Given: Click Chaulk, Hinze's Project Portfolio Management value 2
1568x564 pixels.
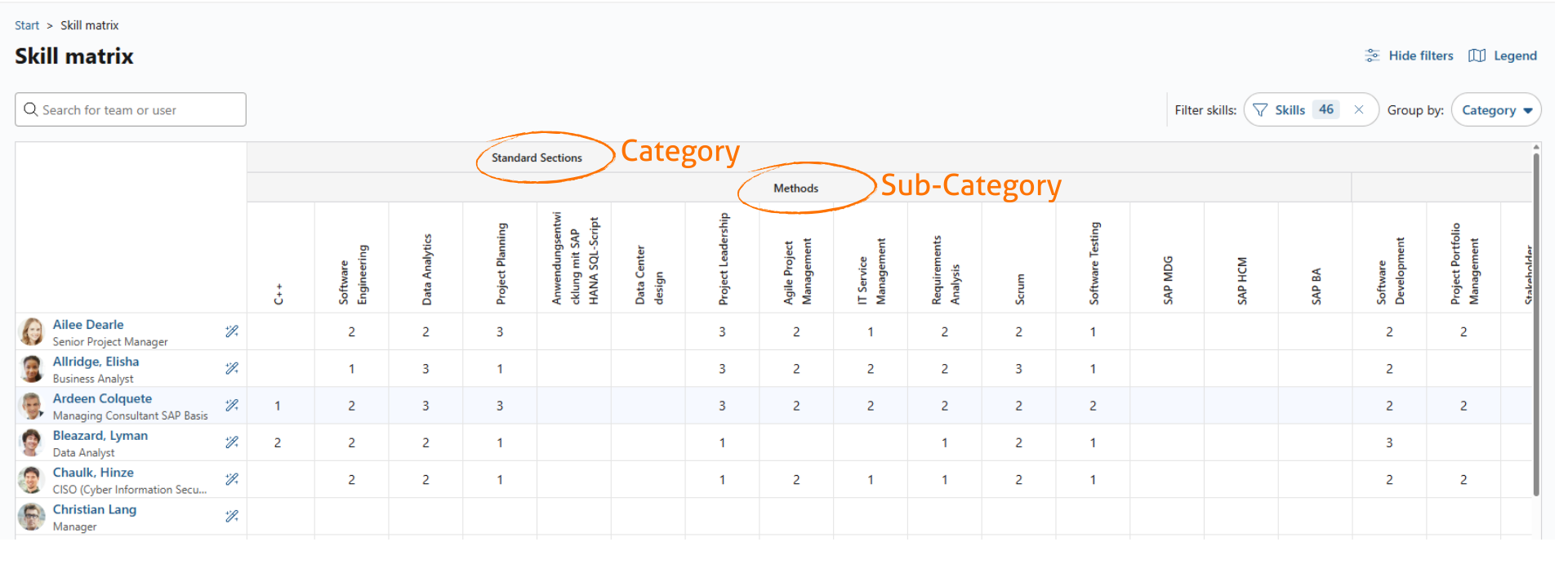Looking at the screenshot, I should click(1463, 479).
